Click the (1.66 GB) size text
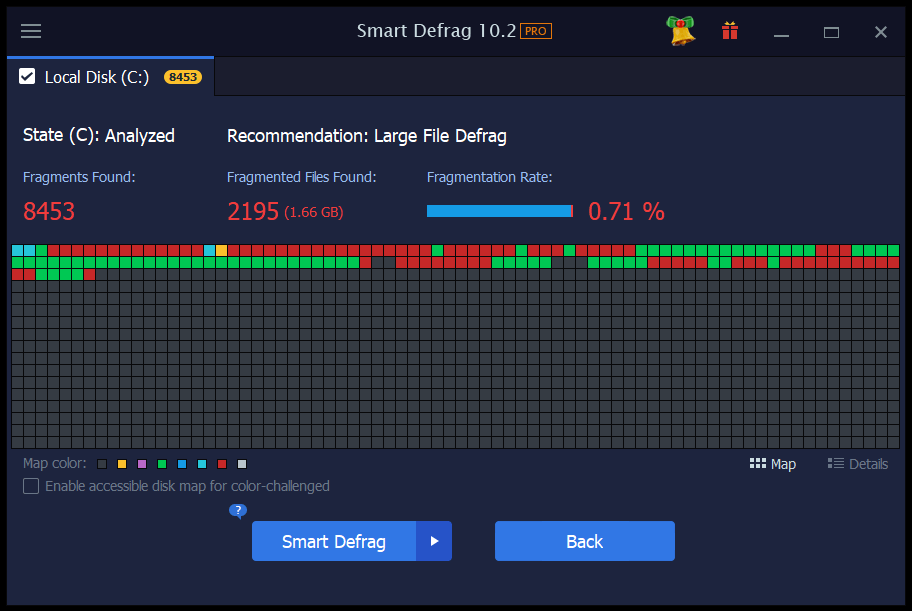The image size is (912, 611). coord(314,212)
